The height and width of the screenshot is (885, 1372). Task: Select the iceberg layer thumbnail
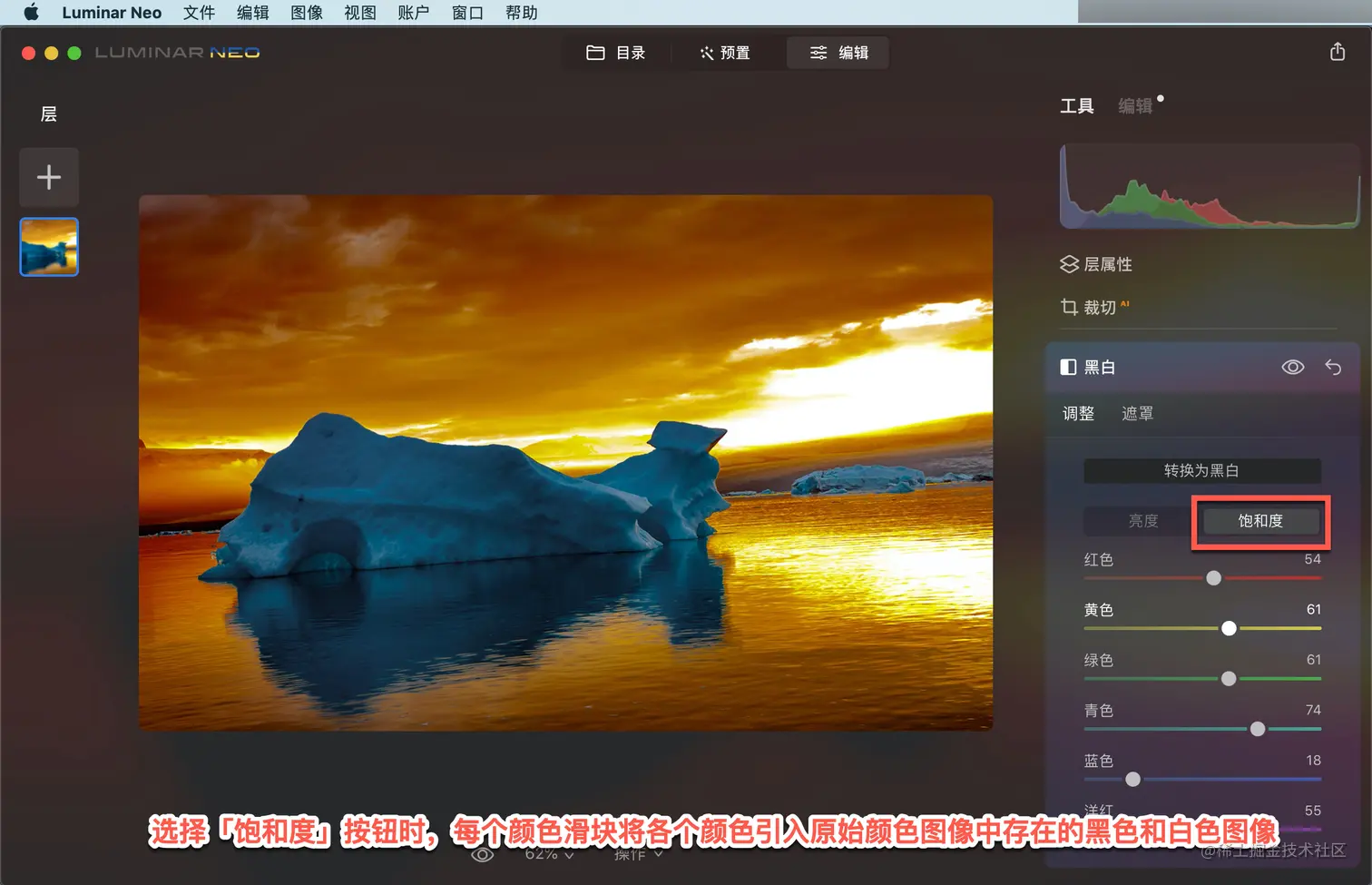[49, 246]
